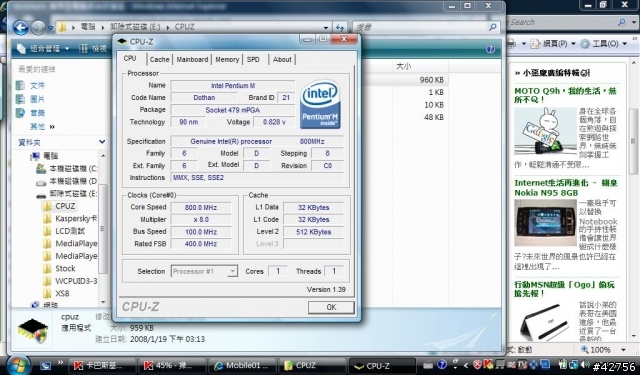
Task: Collapse the 資料夾 folders pane chevron
Action: (102, 142)
